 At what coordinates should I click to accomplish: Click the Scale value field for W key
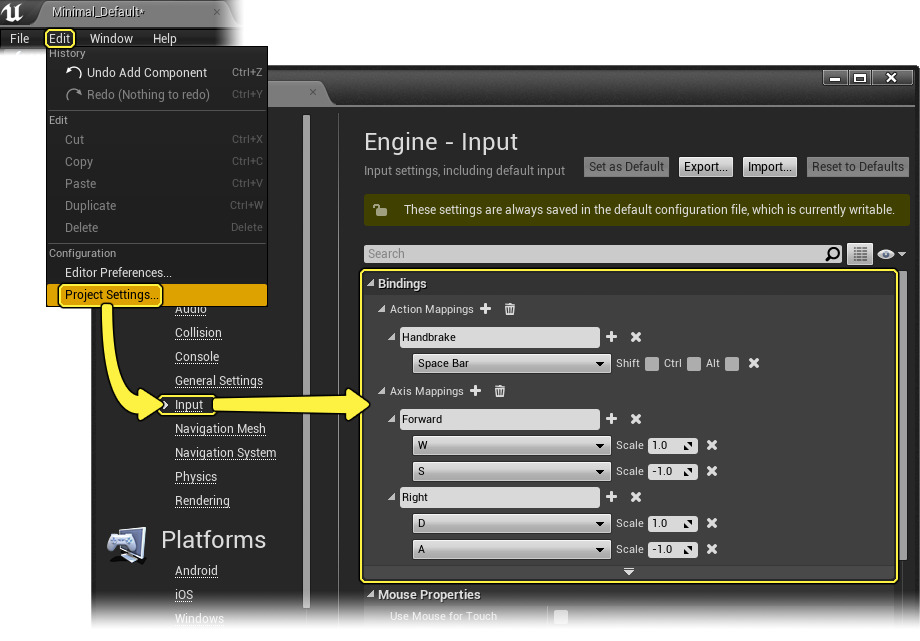(x=672, y=446)
